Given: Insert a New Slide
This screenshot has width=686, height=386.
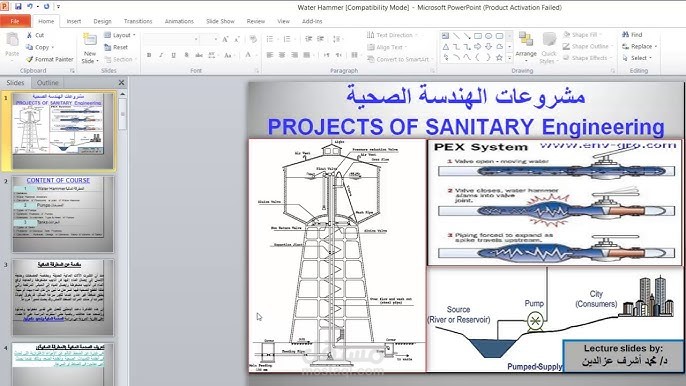Looking at the screenshot, I should [90, 48].
